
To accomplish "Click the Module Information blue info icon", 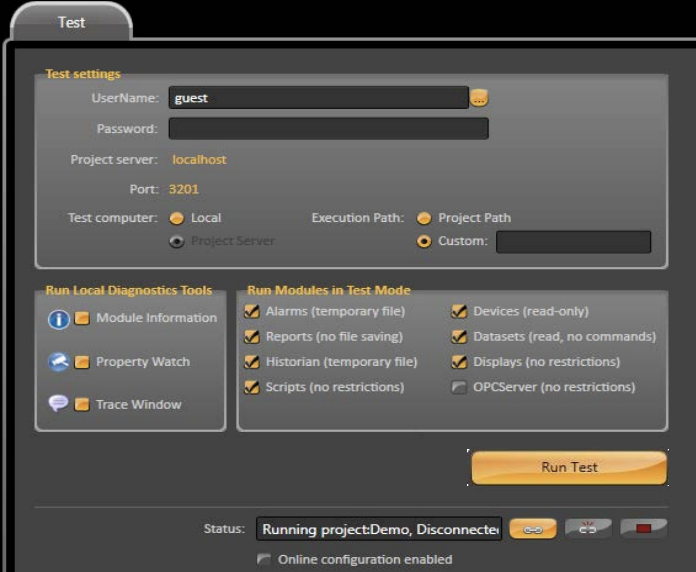I will coord(58,319).
